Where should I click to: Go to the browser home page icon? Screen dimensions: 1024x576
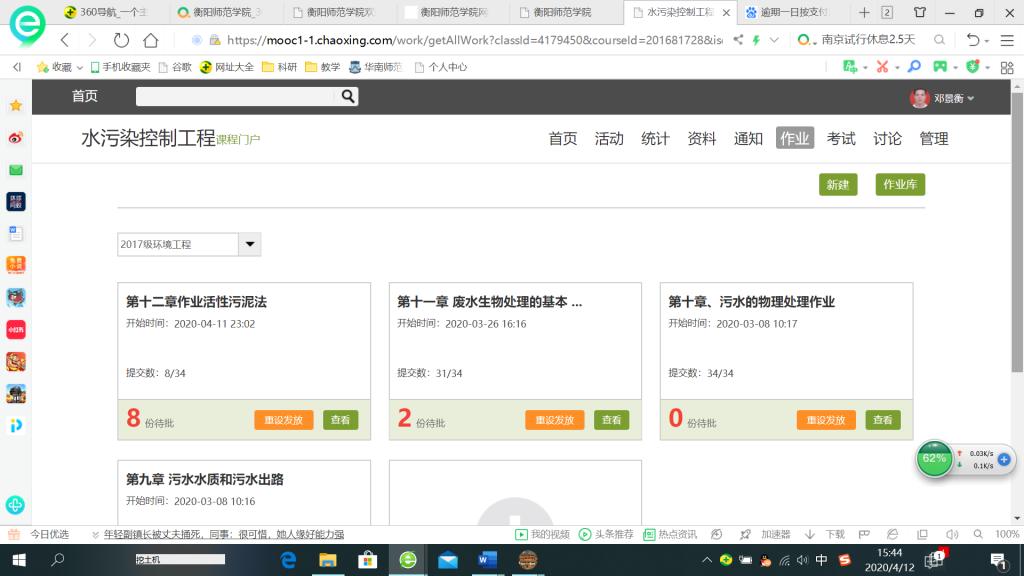[x=151, y=40]
